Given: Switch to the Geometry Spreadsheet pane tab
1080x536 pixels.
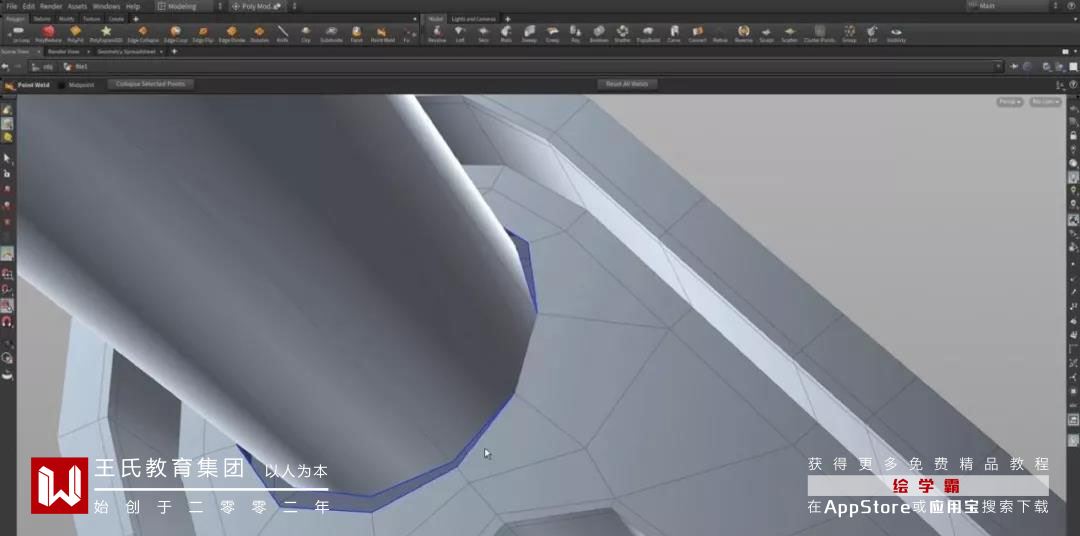Looking at the screenshot, I should click(x=127, y=51).
